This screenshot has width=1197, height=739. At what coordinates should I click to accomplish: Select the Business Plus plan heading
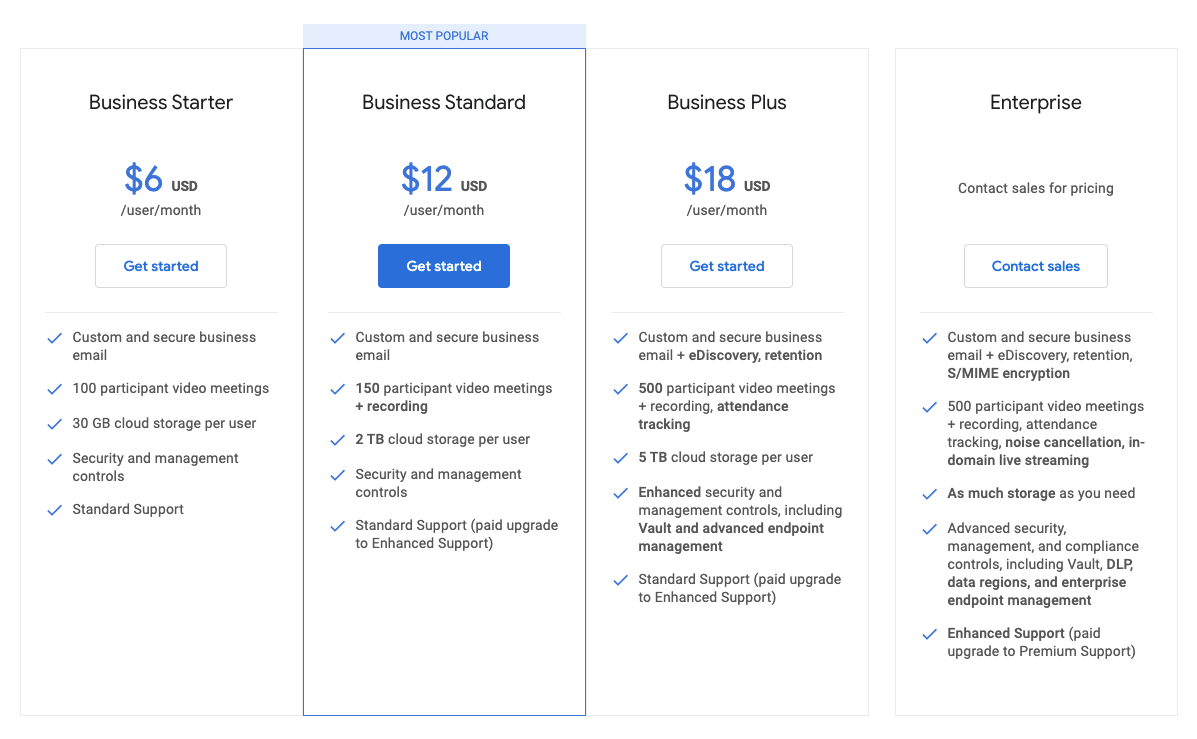(x=727, y=102)
